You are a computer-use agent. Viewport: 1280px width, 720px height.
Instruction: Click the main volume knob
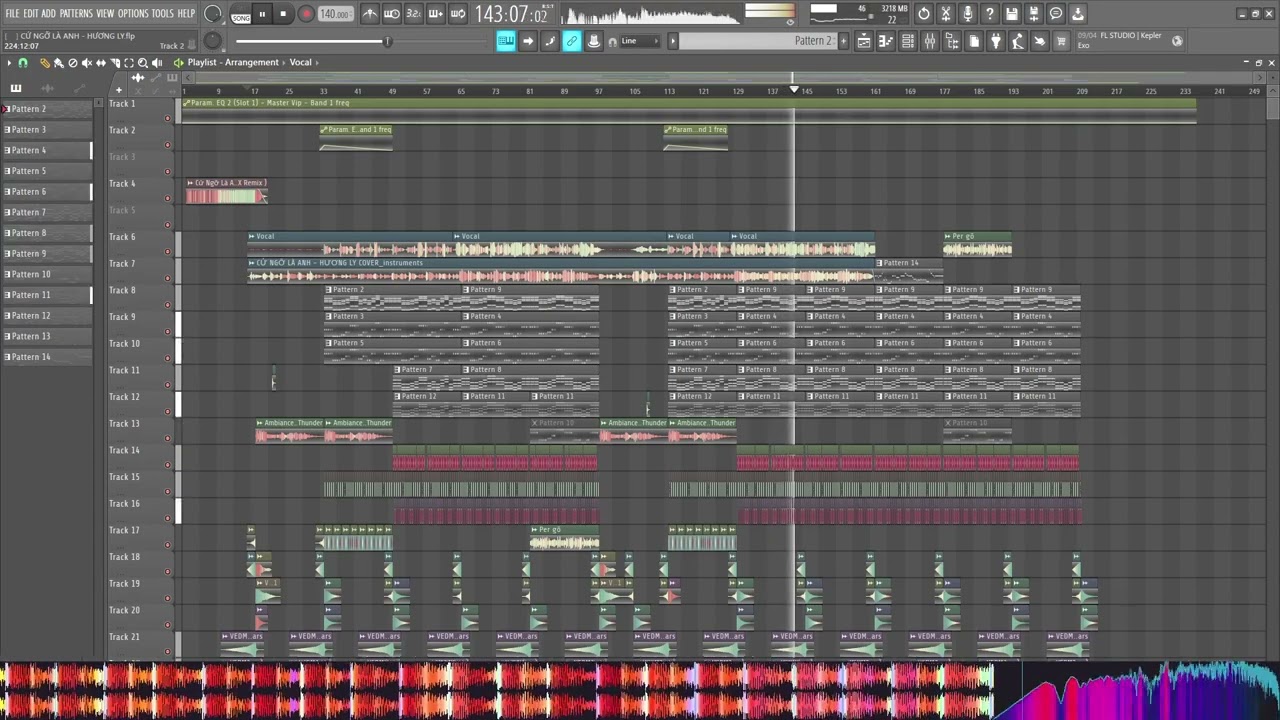tap(213, 14)
